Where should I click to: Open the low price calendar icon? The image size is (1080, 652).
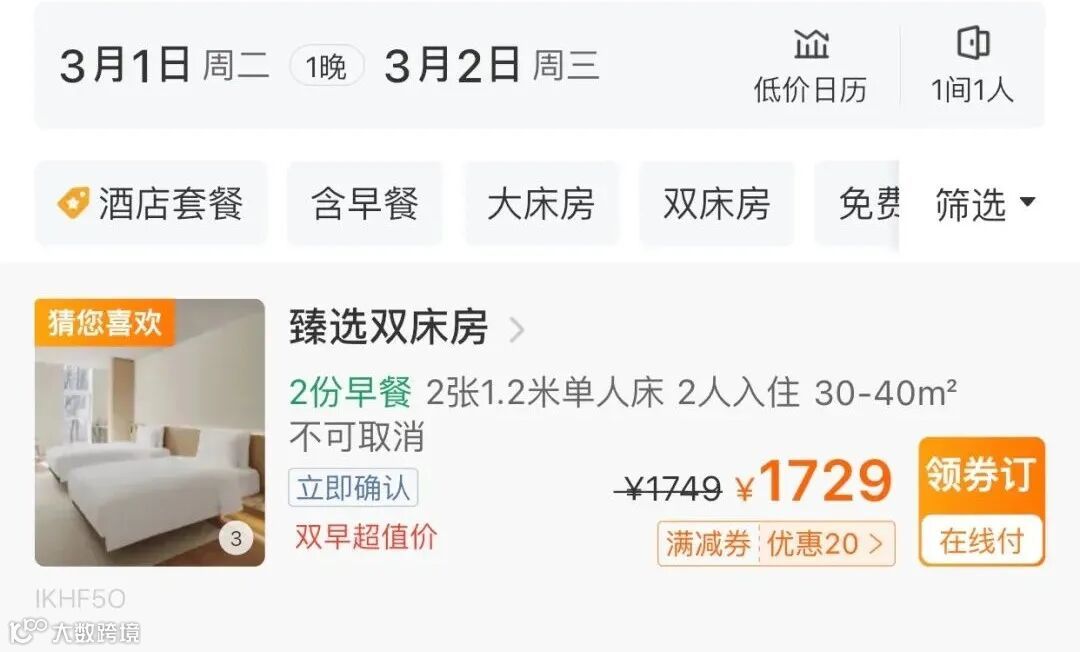pos(811,44)
